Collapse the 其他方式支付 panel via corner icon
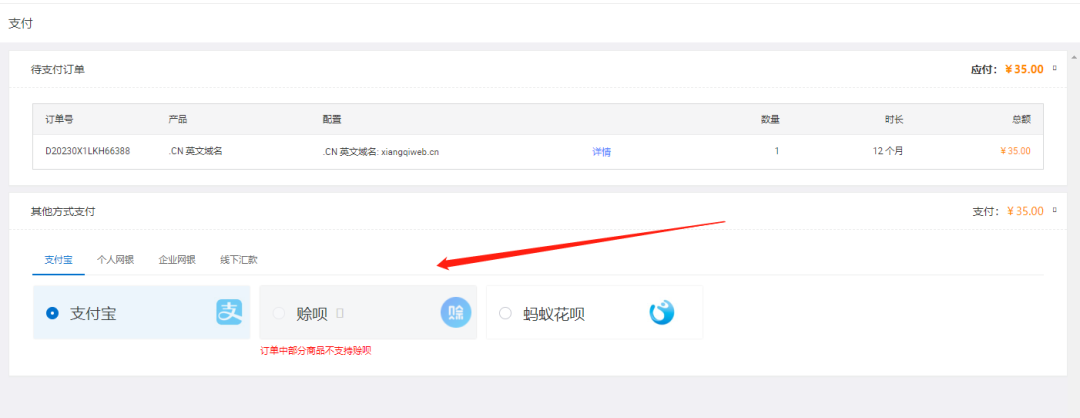 click(x=1054, y=211)
